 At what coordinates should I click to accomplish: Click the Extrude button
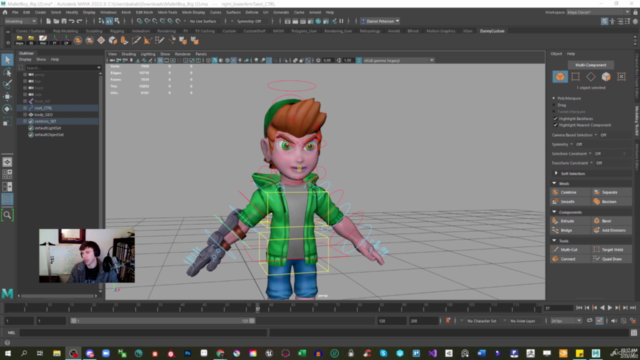(x=570, y=221)
